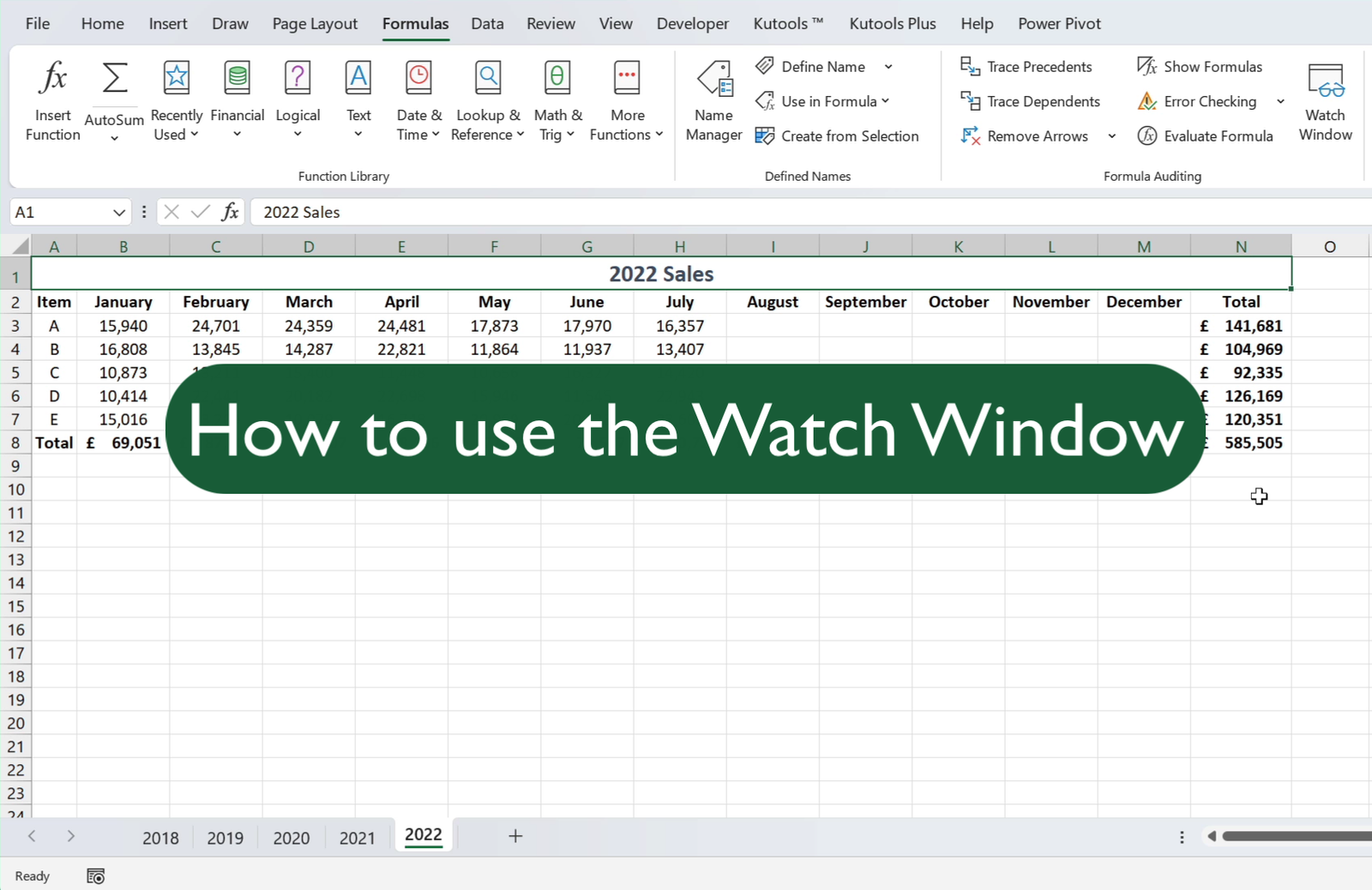Click the formula bar showing 2022 Sales

click(x=772, y=213)
